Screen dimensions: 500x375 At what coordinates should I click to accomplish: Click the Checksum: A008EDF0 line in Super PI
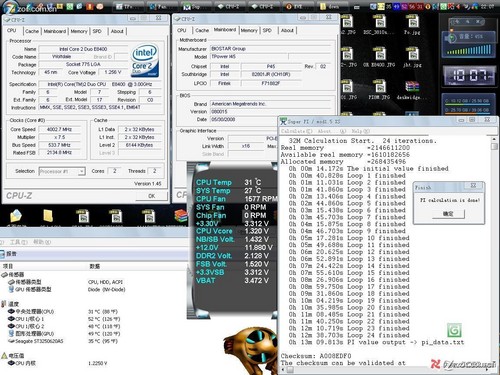click(x=316, y=356)
